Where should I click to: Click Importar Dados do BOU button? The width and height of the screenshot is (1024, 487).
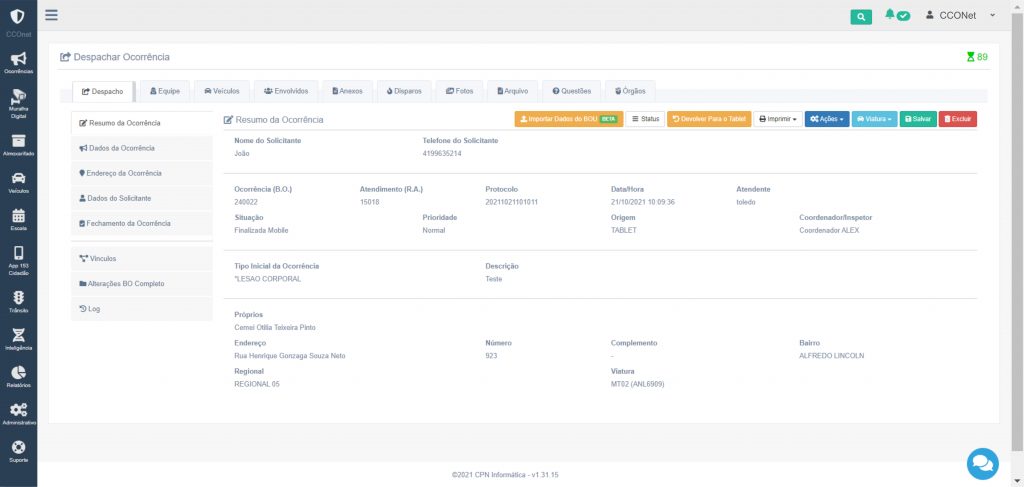(x=568, y=119)
